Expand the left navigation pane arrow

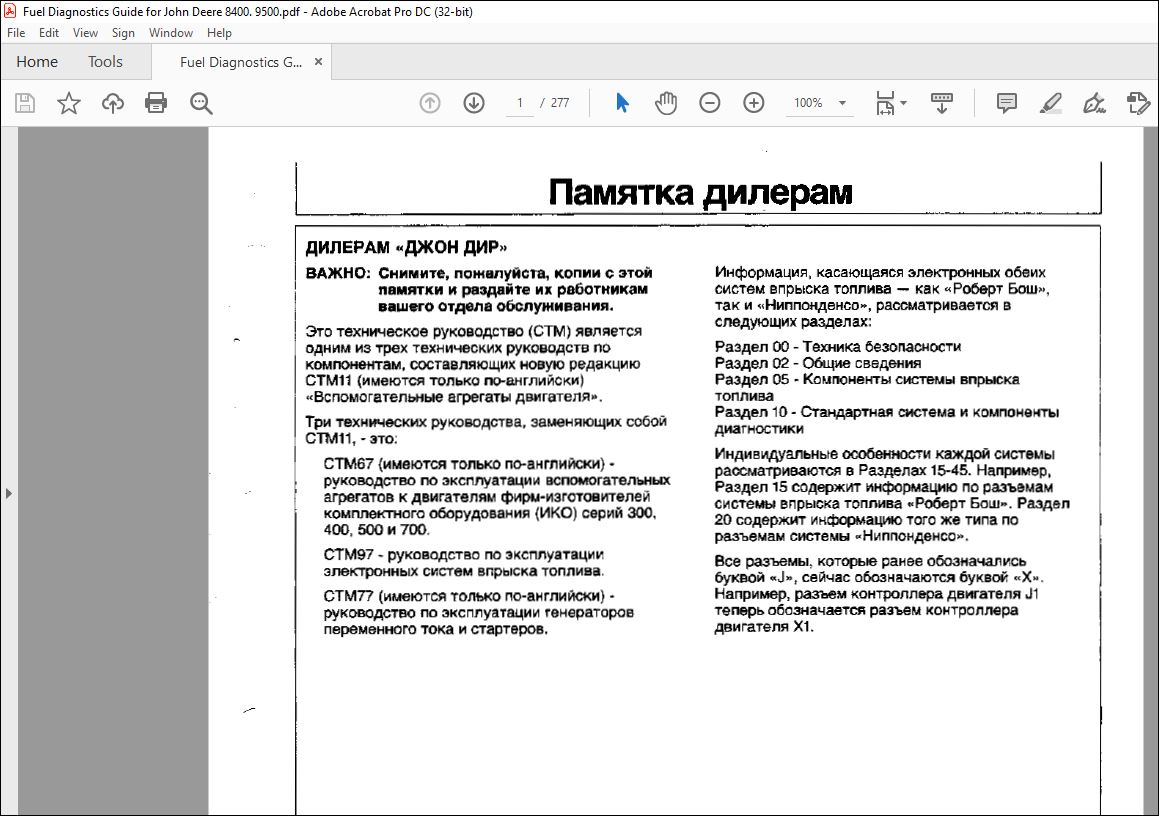click(8, 493)
